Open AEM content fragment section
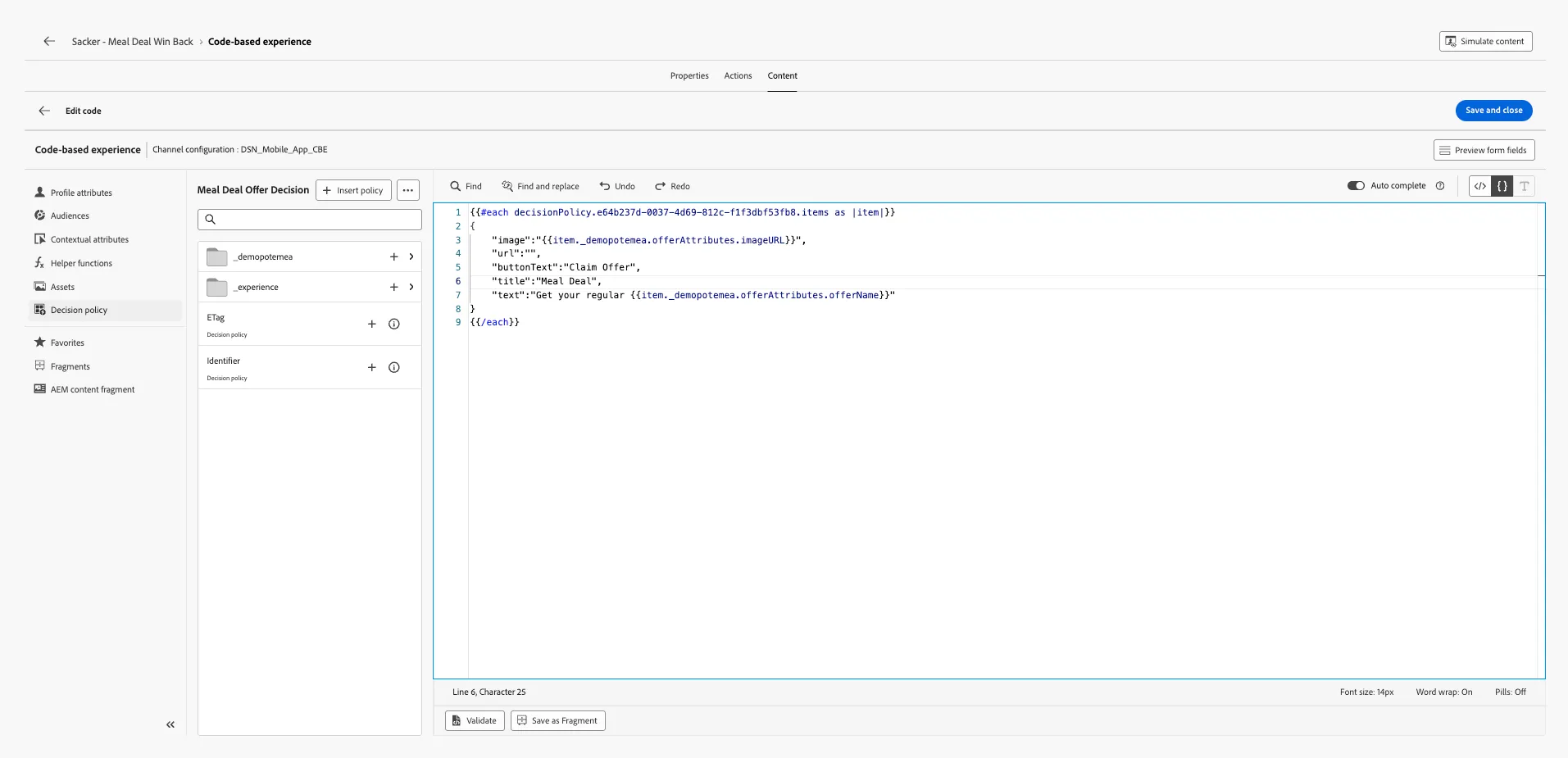Screen dimensions: 1568x758 [93, 389]
